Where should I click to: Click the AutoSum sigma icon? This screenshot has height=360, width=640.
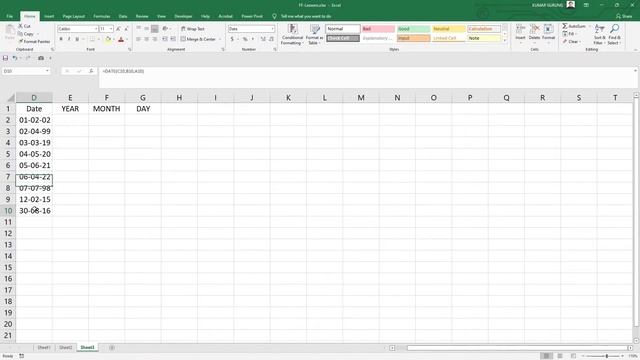tap(565, 26)
